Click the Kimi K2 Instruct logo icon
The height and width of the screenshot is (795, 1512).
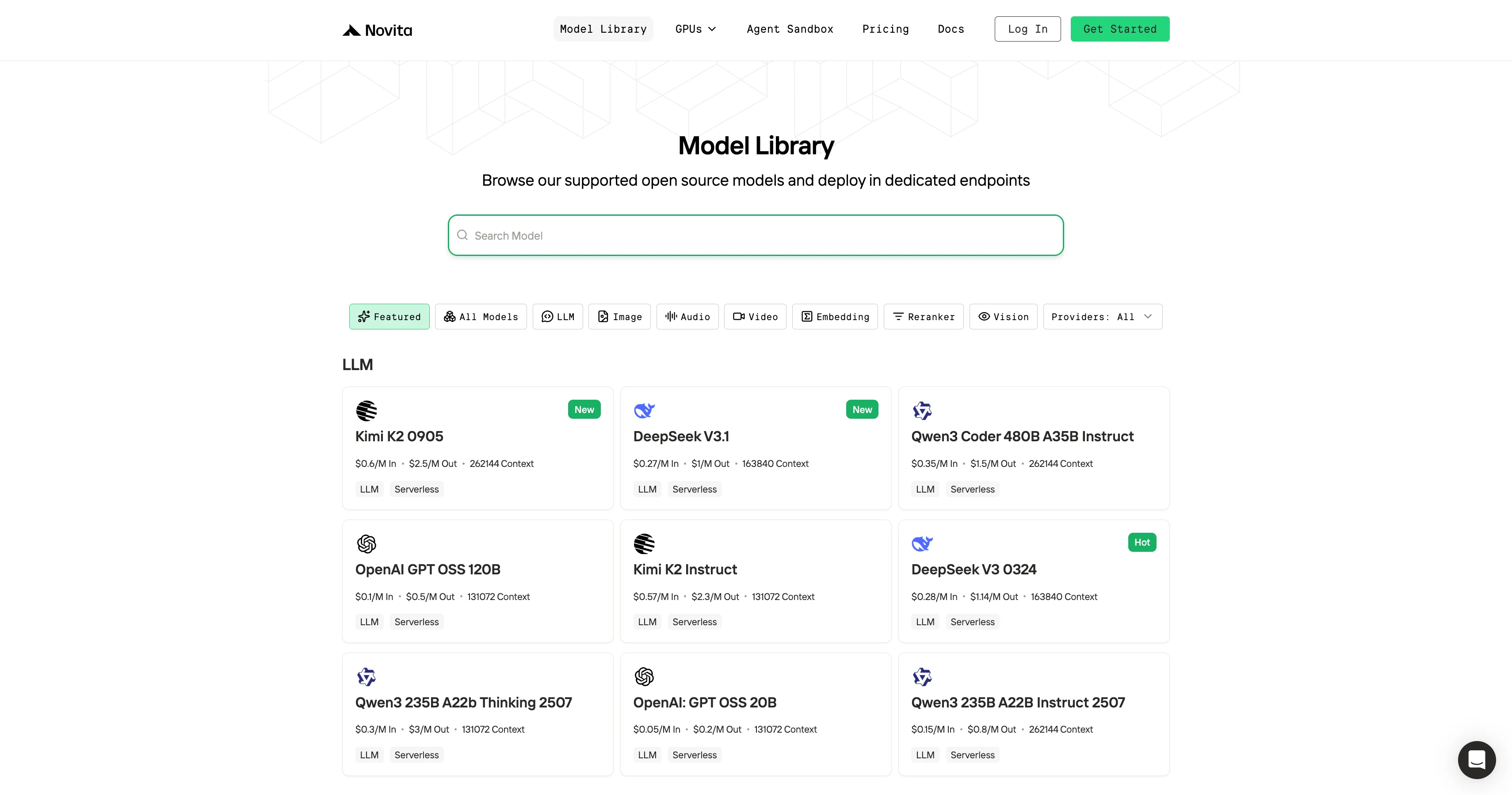(x=645, y=544)
